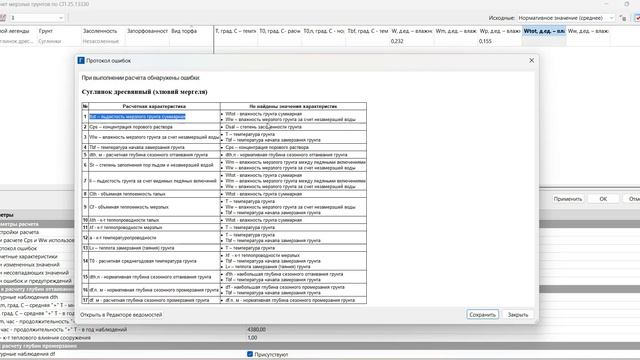The height and width of the screenshot is (360, 640).
Task: Click row 12 коэффициент температуропроводности
Action: pos(122,238)
